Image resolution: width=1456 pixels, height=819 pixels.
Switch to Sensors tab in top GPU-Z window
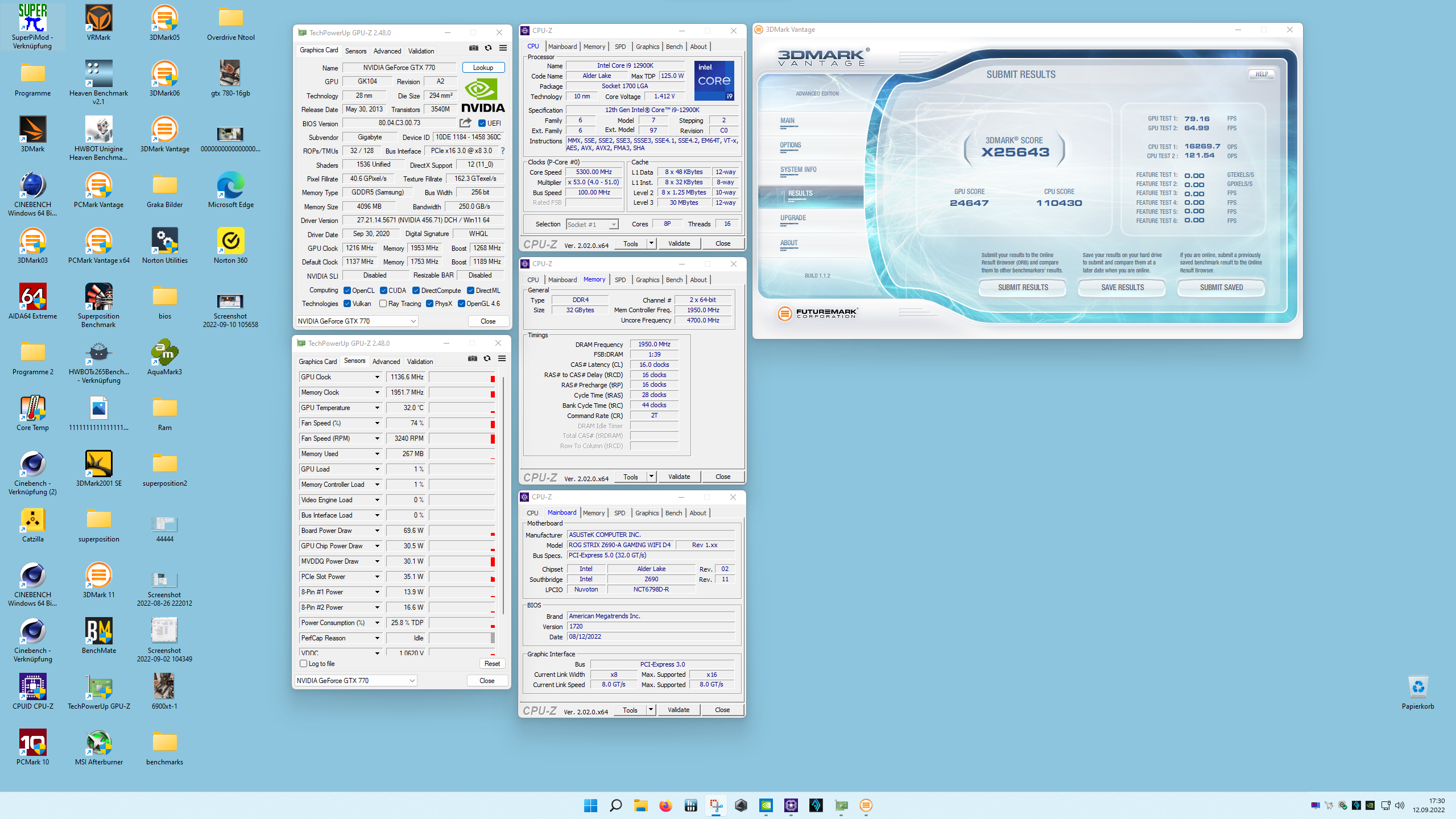[355, 51]
